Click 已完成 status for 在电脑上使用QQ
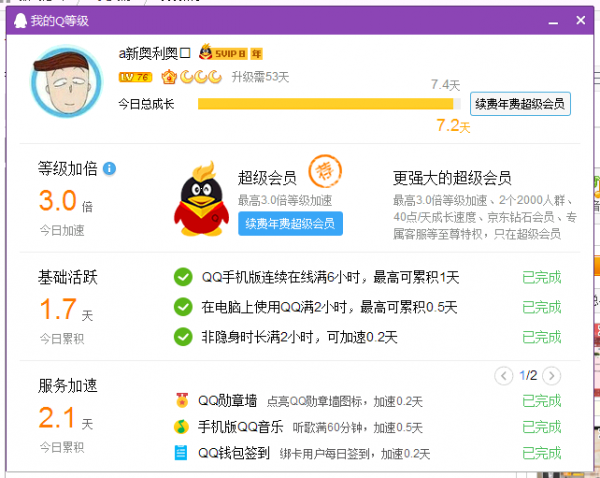The height and width of the screenshot is (478, 600). coord(541,307)
